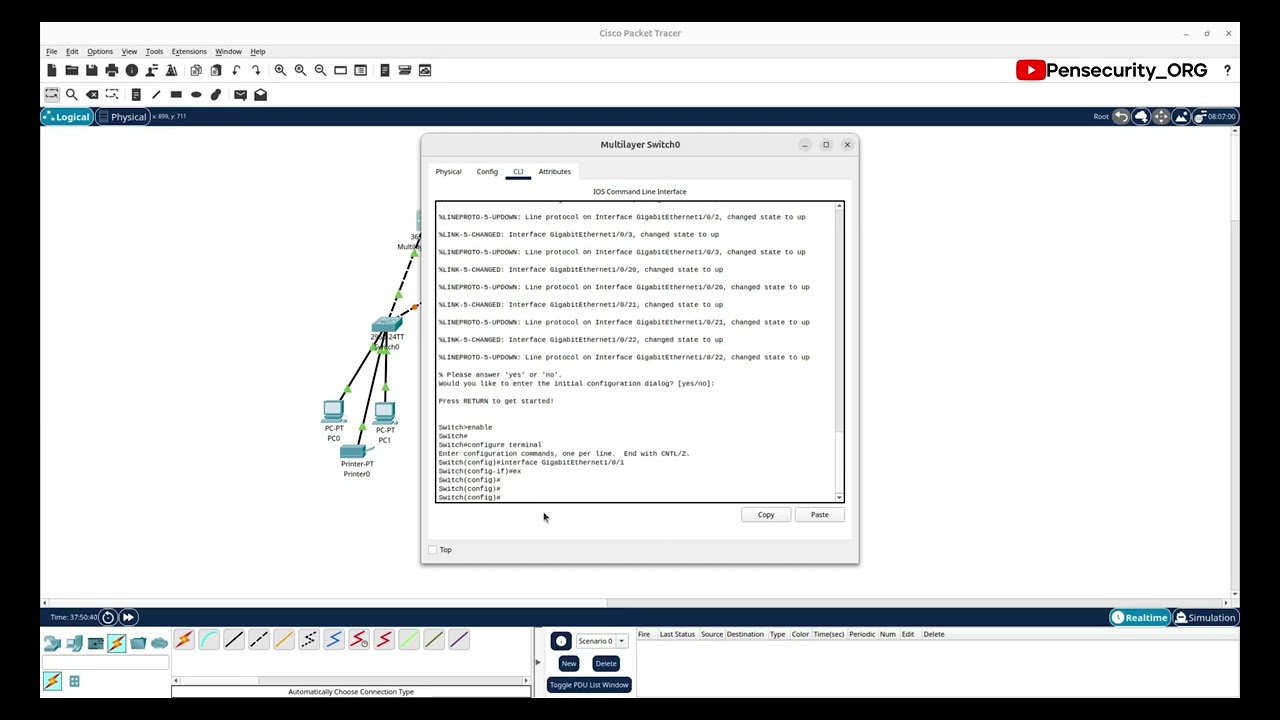Viewport: 1280px width, 720px height.
Task: Activate the Delete tool
Action: [x=92, y=94]
